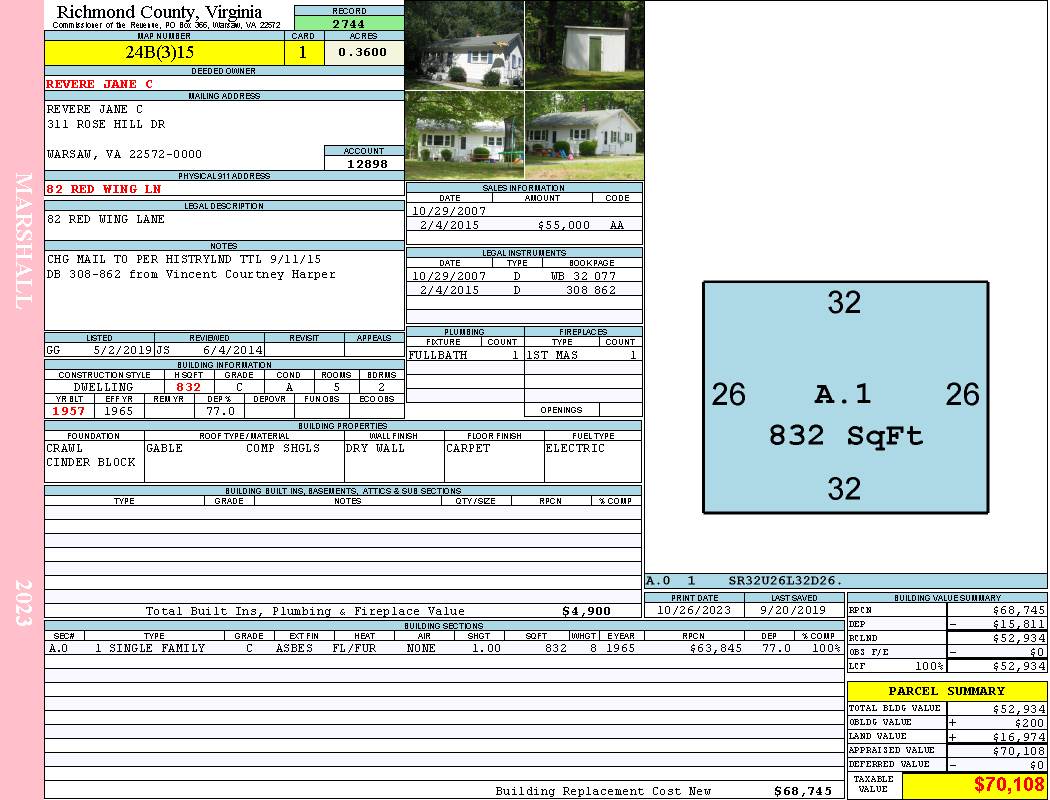
Task: Select the account number 12898 box
Action: [364, 163]
